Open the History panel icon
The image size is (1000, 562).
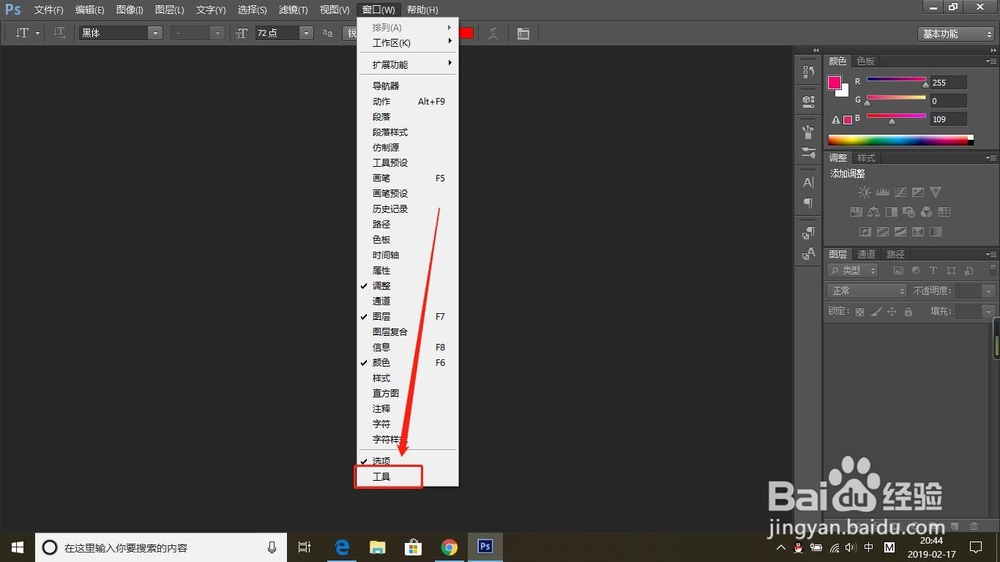[808, 71]
